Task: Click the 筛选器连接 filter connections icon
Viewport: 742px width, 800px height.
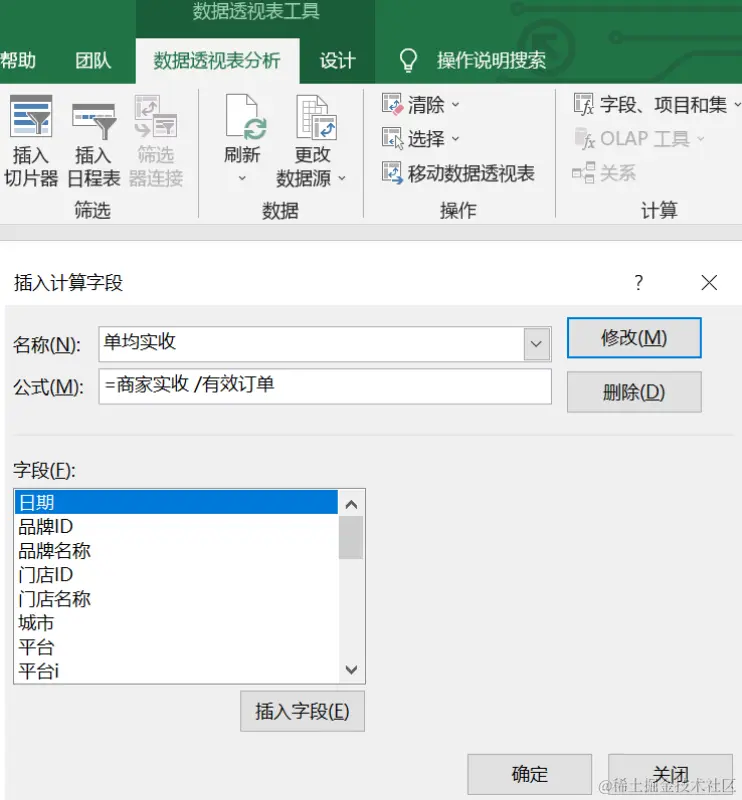Action: point(156,116)
